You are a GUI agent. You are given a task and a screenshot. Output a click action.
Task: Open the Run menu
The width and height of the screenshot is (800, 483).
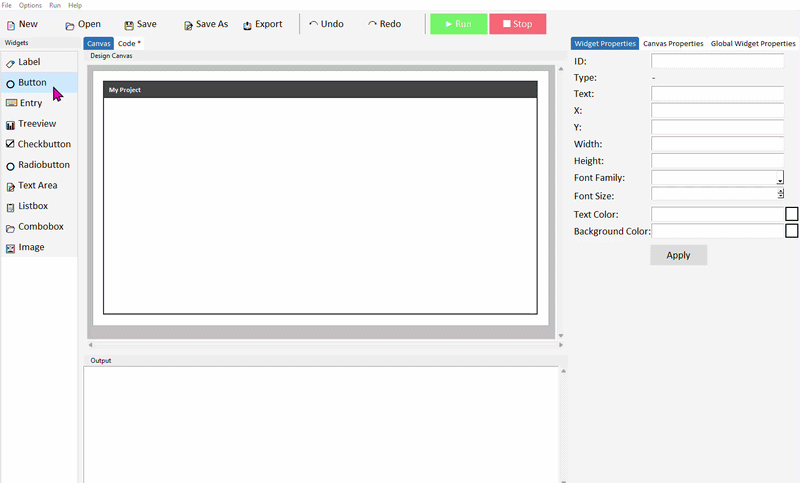click(55, 5)
